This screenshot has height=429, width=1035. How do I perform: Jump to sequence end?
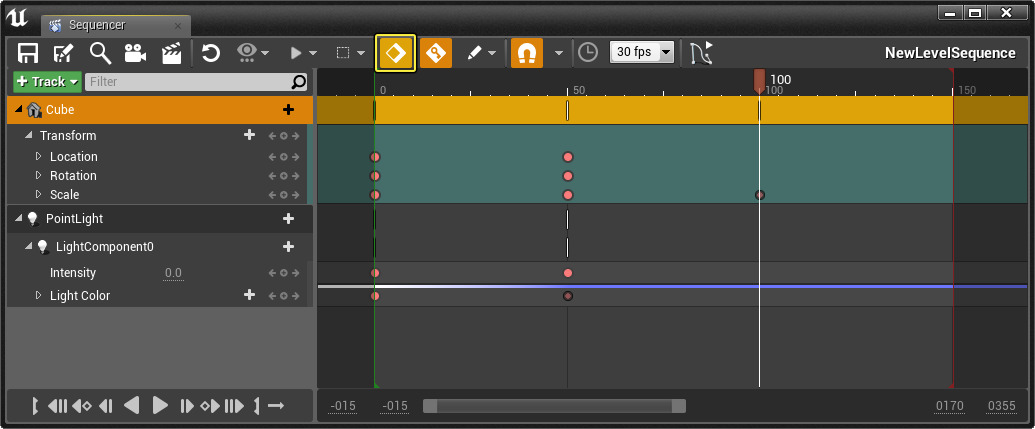point(234,406)
